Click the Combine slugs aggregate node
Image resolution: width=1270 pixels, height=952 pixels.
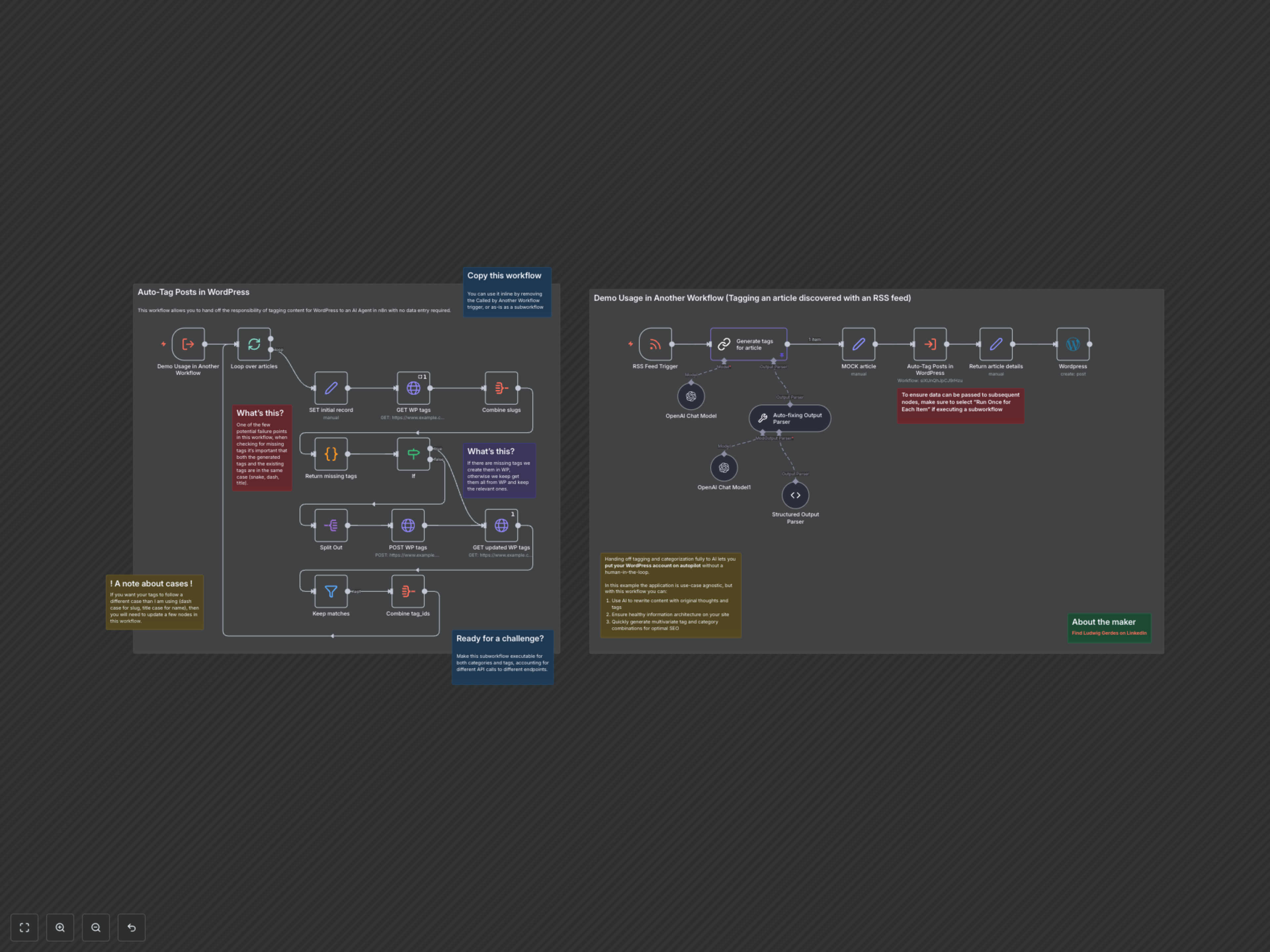(501, 388)
